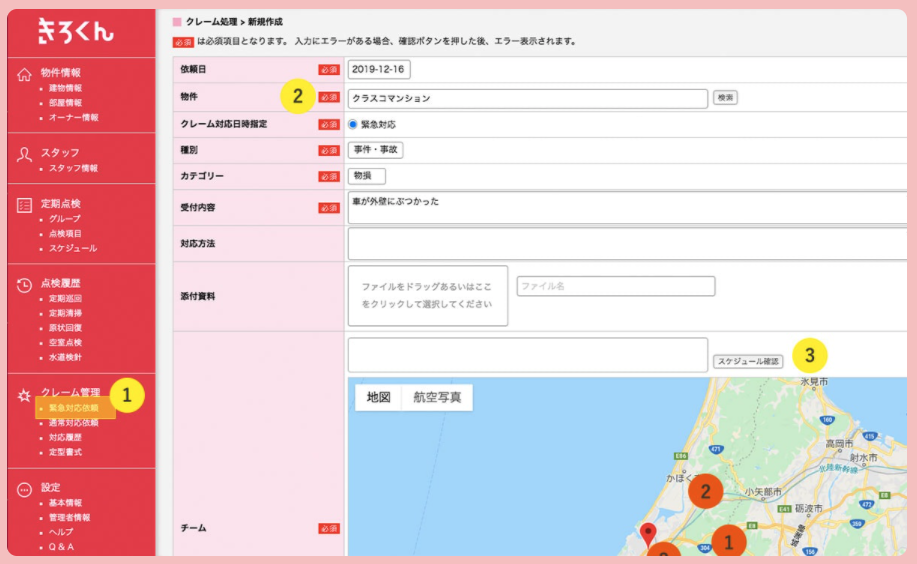The height and width of the screenshot is (564, 917).
Task: Click the クレーム管理 sidebar heading
Action: [70, 393]
